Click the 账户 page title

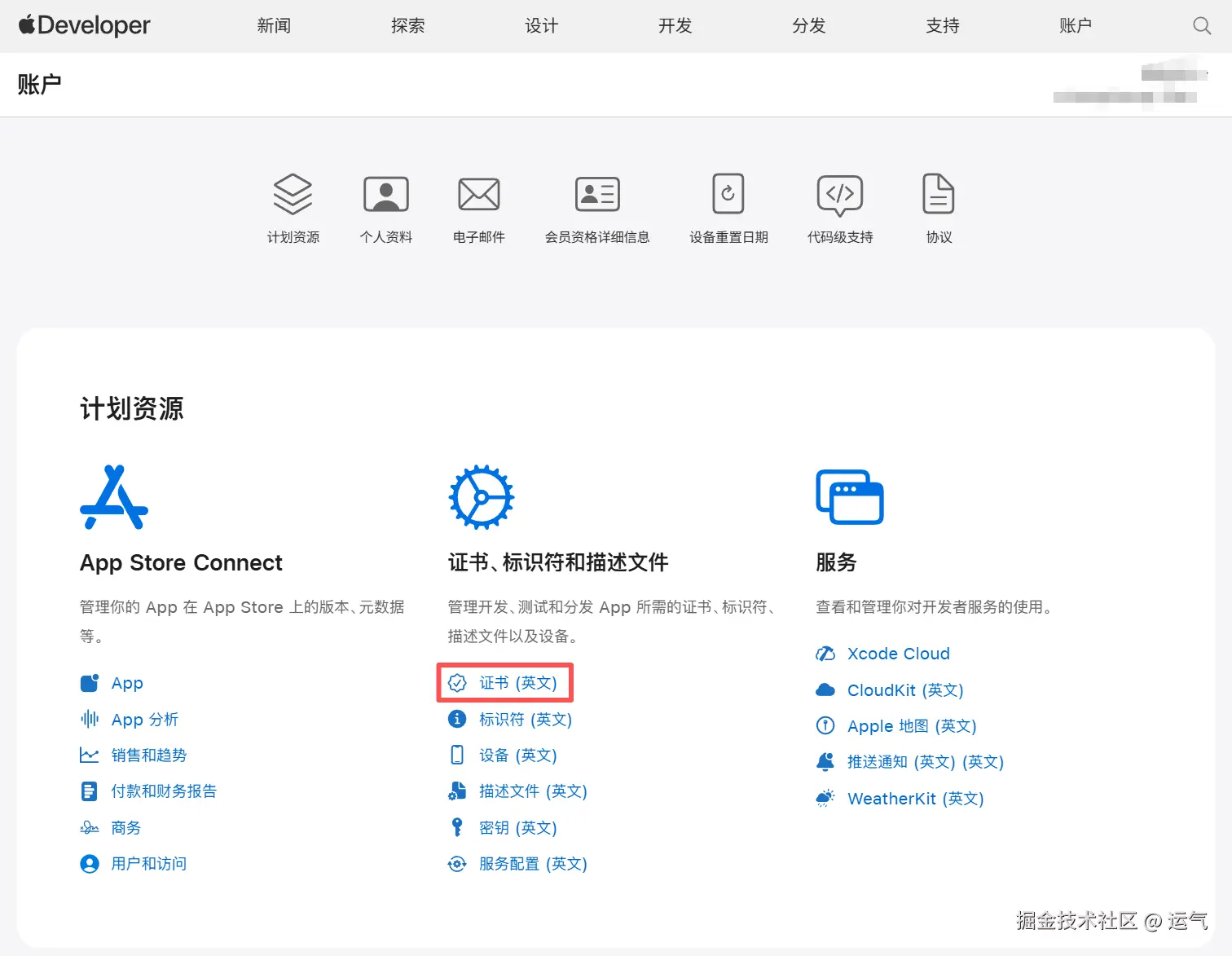[39, 85]
